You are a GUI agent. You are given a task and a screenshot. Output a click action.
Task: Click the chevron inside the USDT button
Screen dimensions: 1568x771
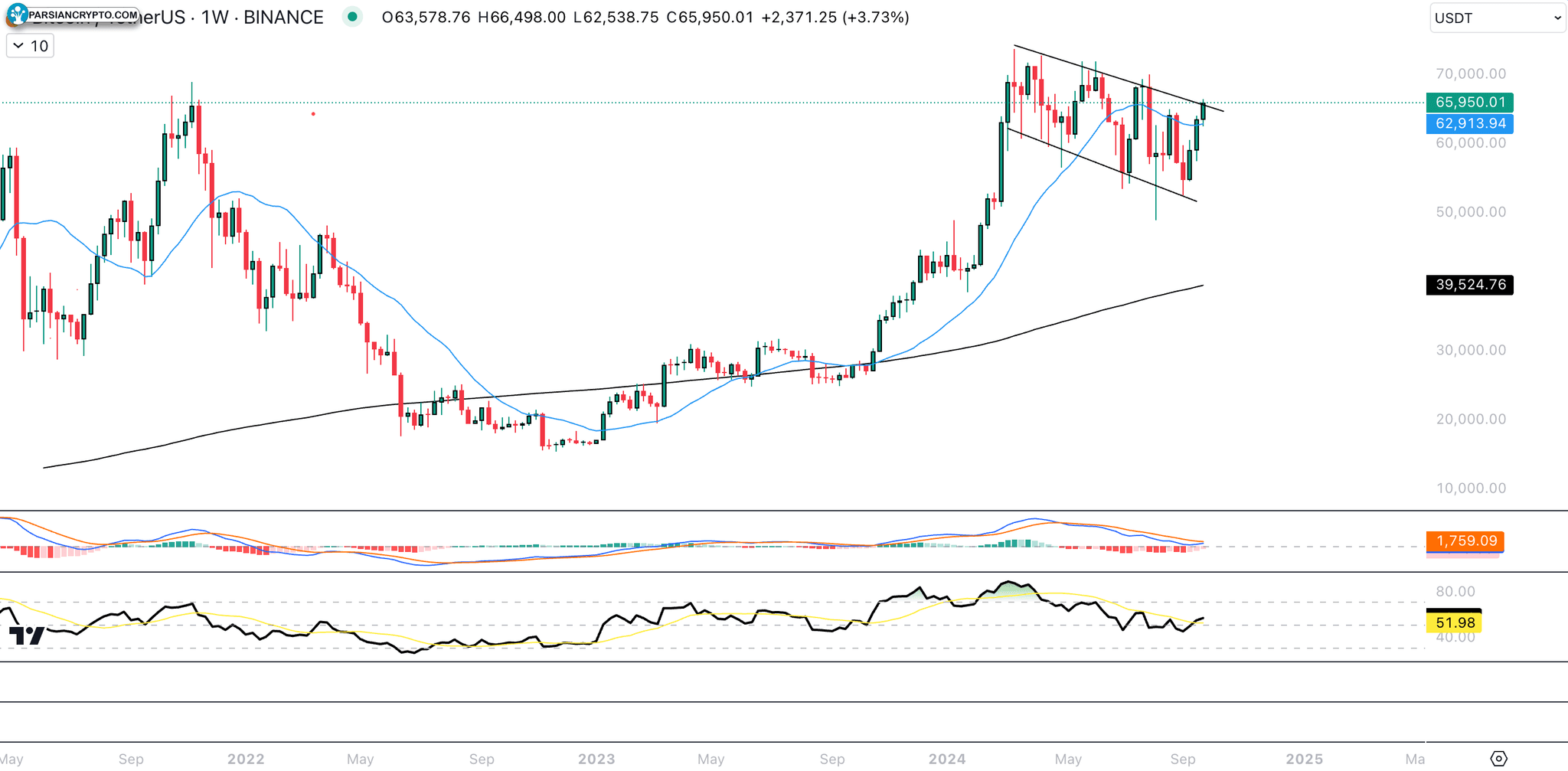1557,18
